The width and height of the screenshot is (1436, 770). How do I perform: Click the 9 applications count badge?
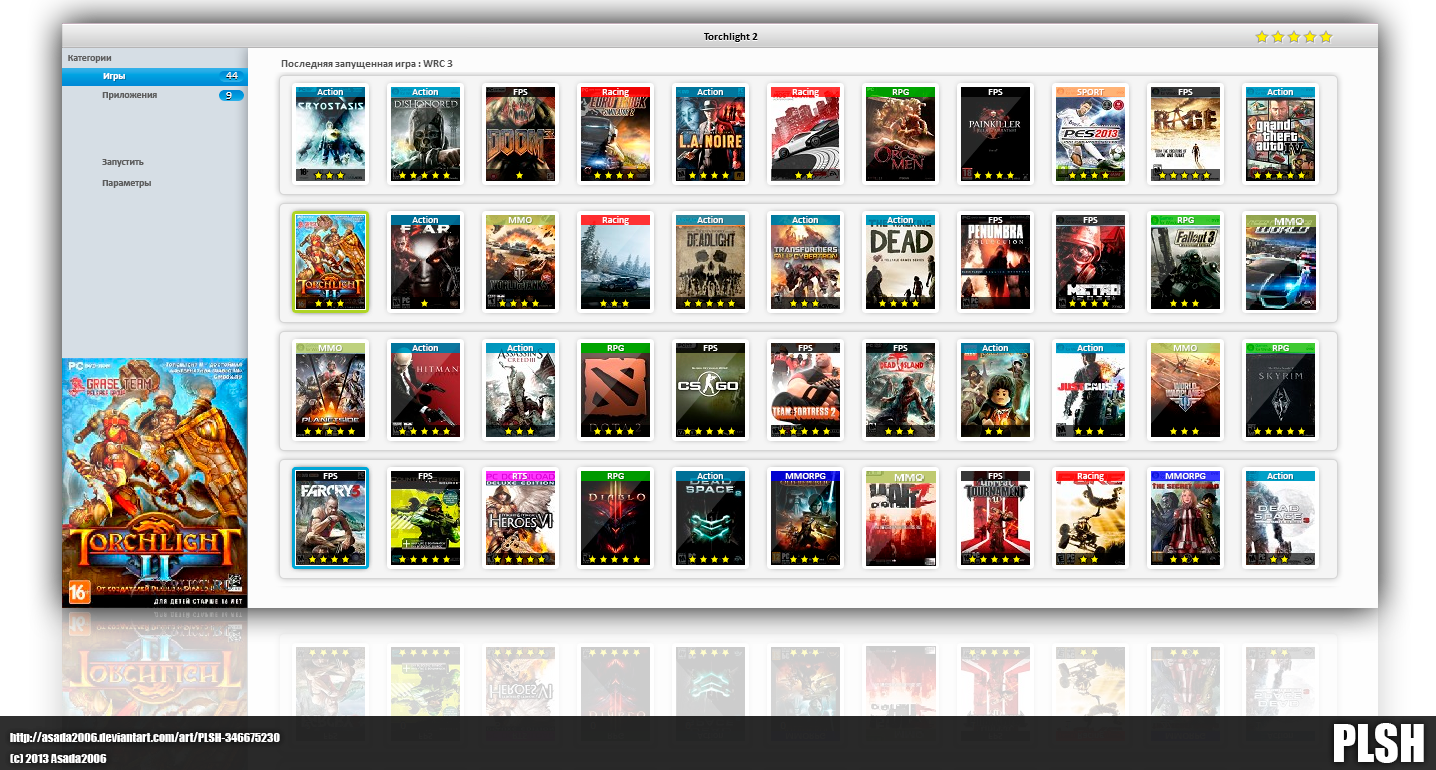click(232, 95)
